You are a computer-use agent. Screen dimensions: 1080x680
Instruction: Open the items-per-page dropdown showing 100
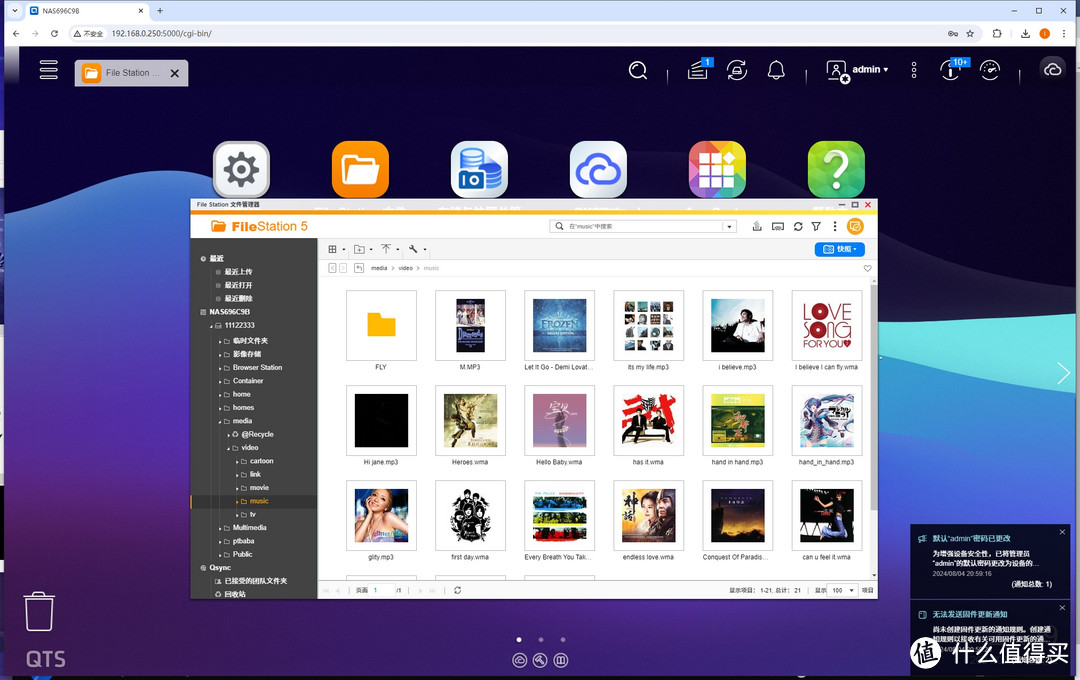843,591
